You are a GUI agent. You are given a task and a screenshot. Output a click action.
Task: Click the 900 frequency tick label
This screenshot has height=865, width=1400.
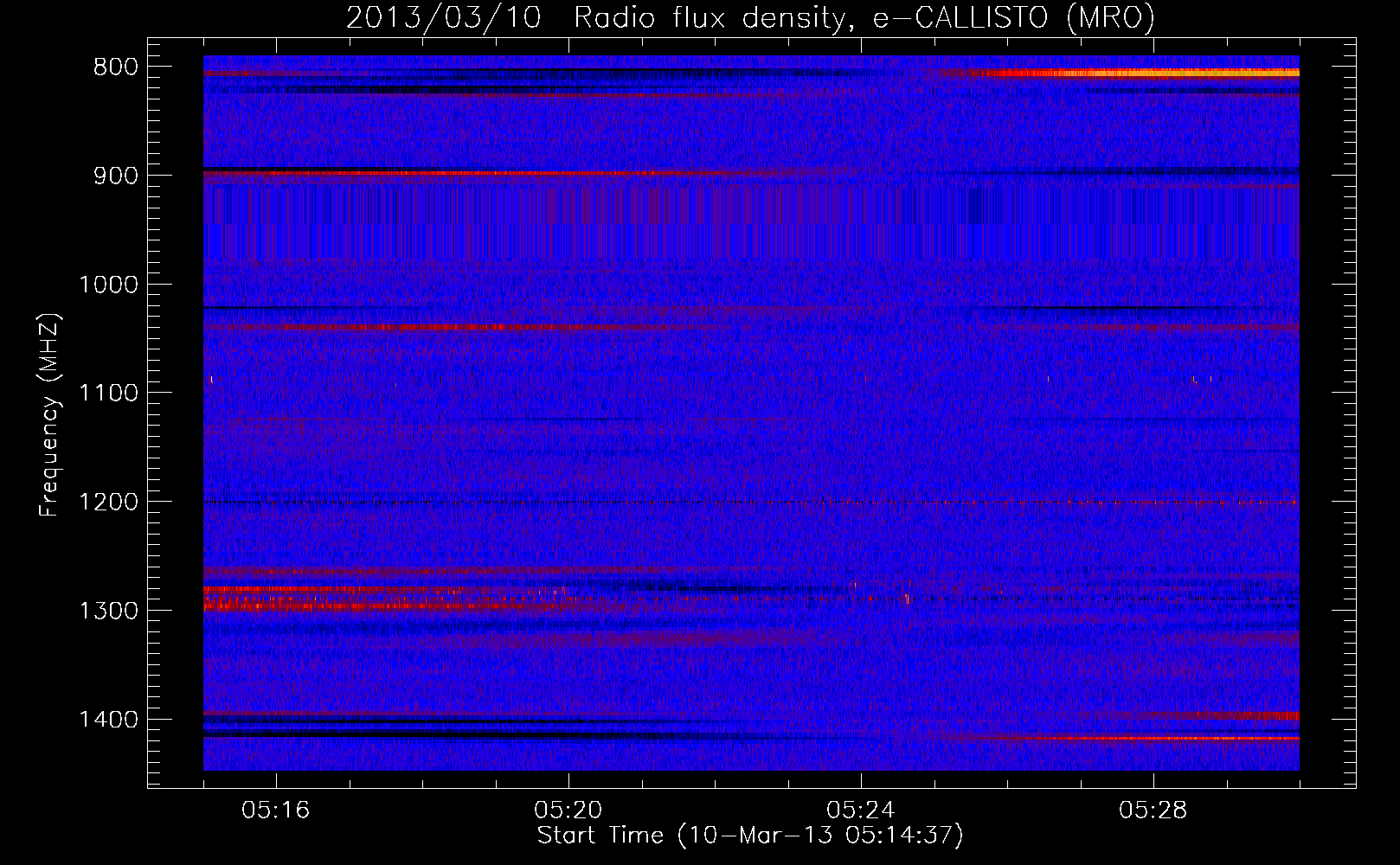click(x=116, y=176)
